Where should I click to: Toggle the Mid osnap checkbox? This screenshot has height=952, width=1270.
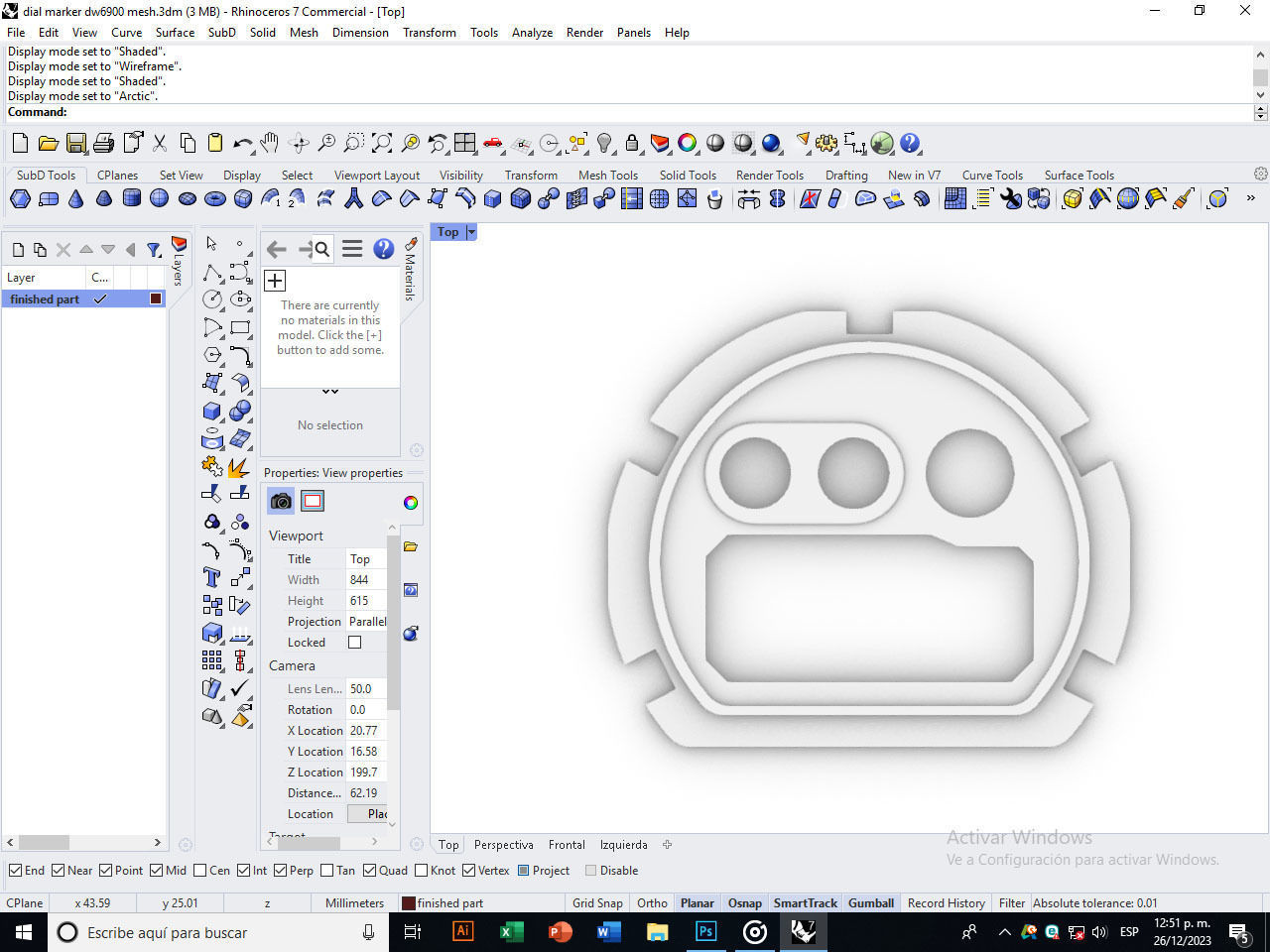tap(157, 871)
